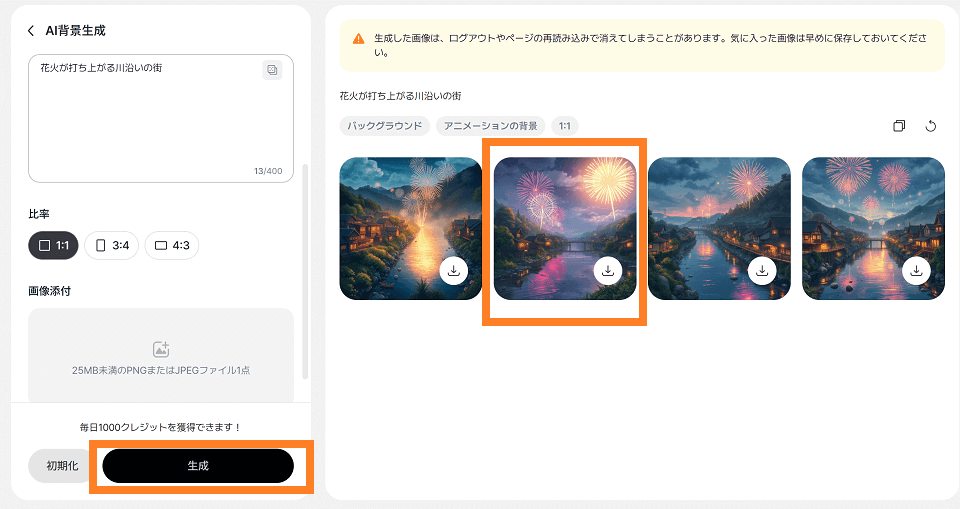This screenshot has height=509, width=960.
Task: Choose the 4:3 aspect ratio
Action: [172, 245]
